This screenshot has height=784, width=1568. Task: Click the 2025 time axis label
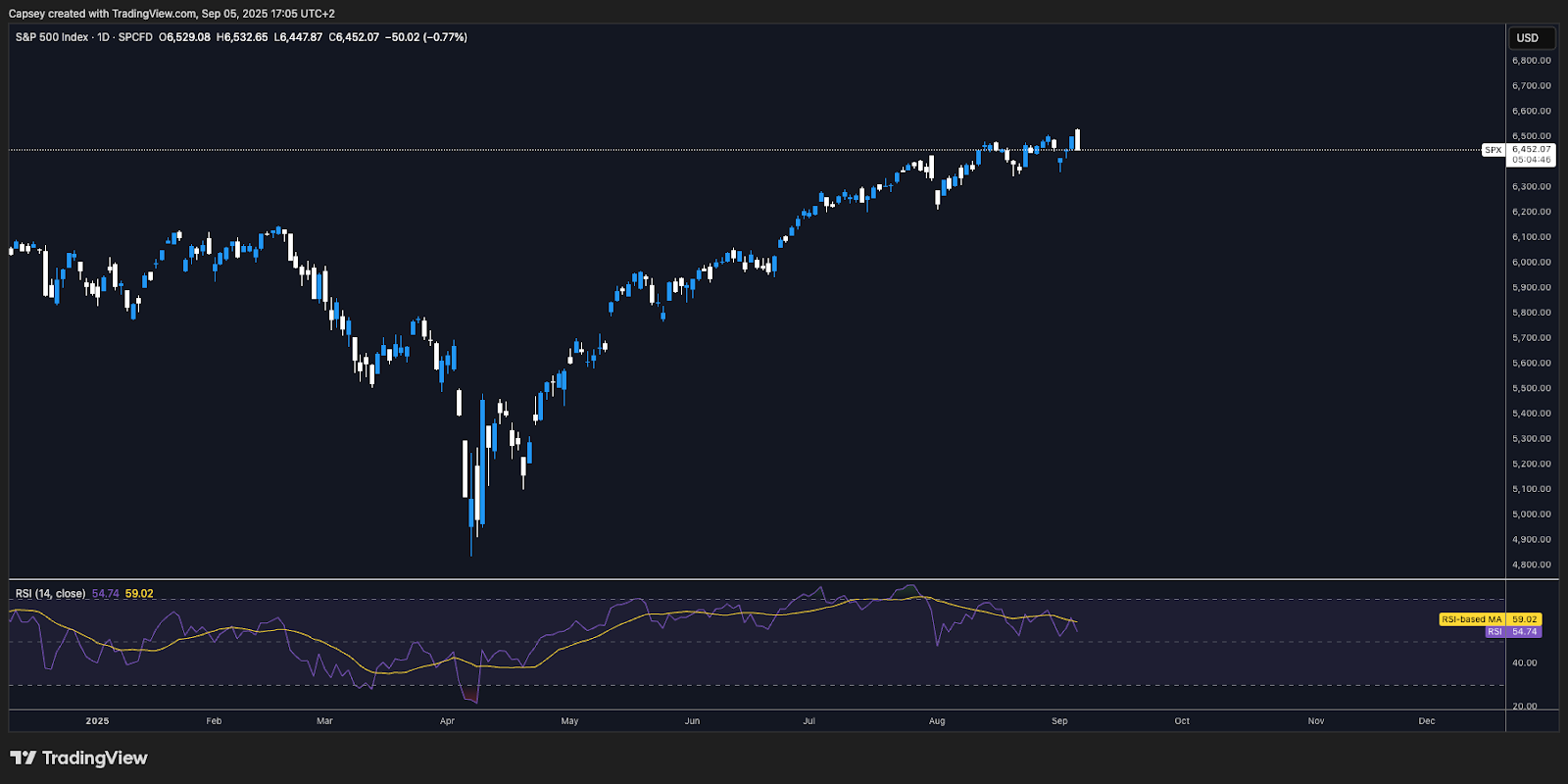pyautogui.click(x=97, y=721)
